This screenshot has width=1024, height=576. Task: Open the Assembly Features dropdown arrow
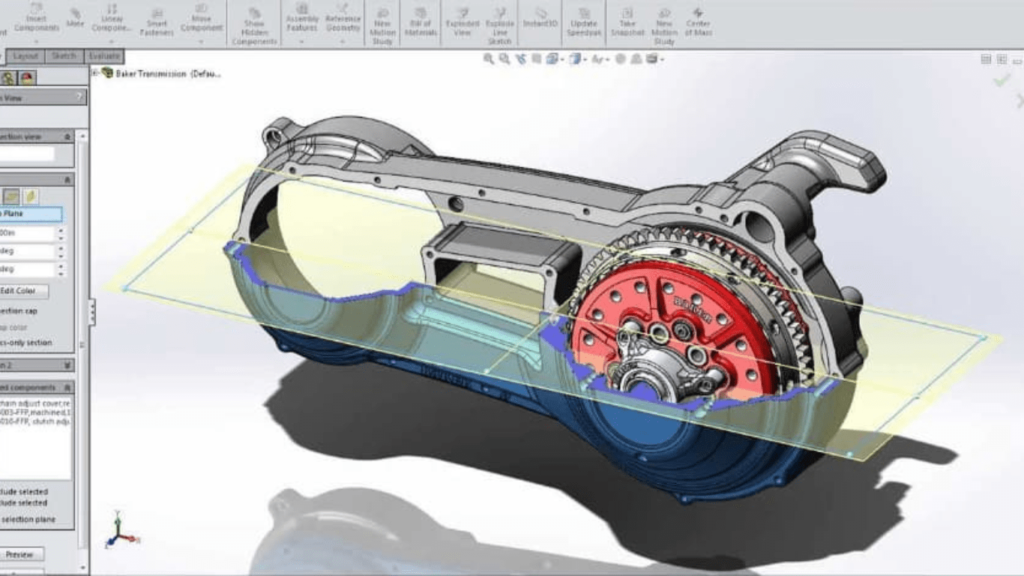click(x=302, y=42)
